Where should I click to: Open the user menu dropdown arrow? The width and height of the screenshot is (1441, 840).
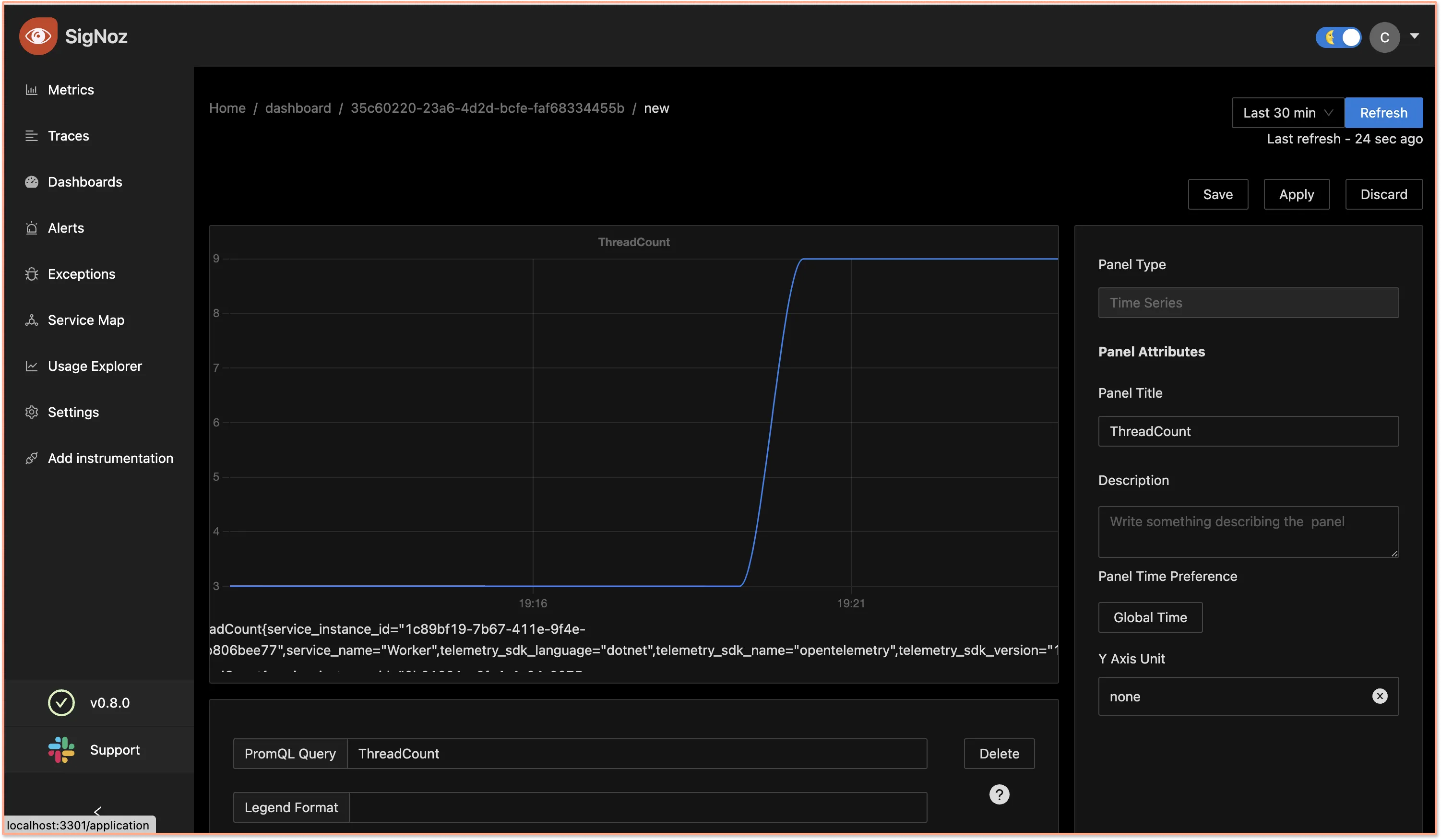(x=1414, y=36)
